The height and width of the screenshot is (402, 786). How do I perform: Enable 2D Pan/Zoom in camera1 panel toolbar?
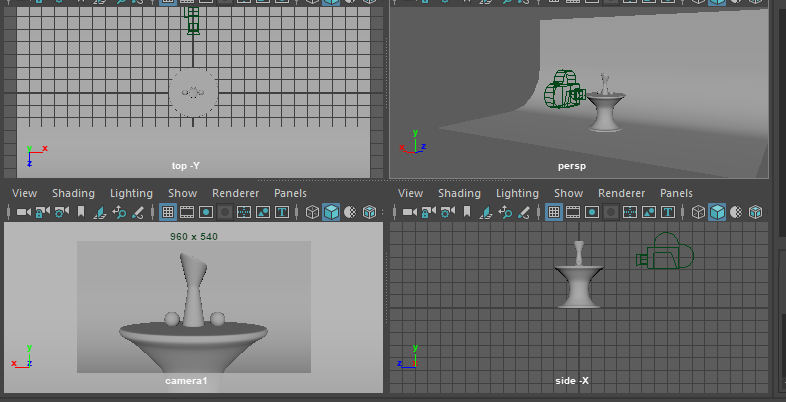[119, 212]
